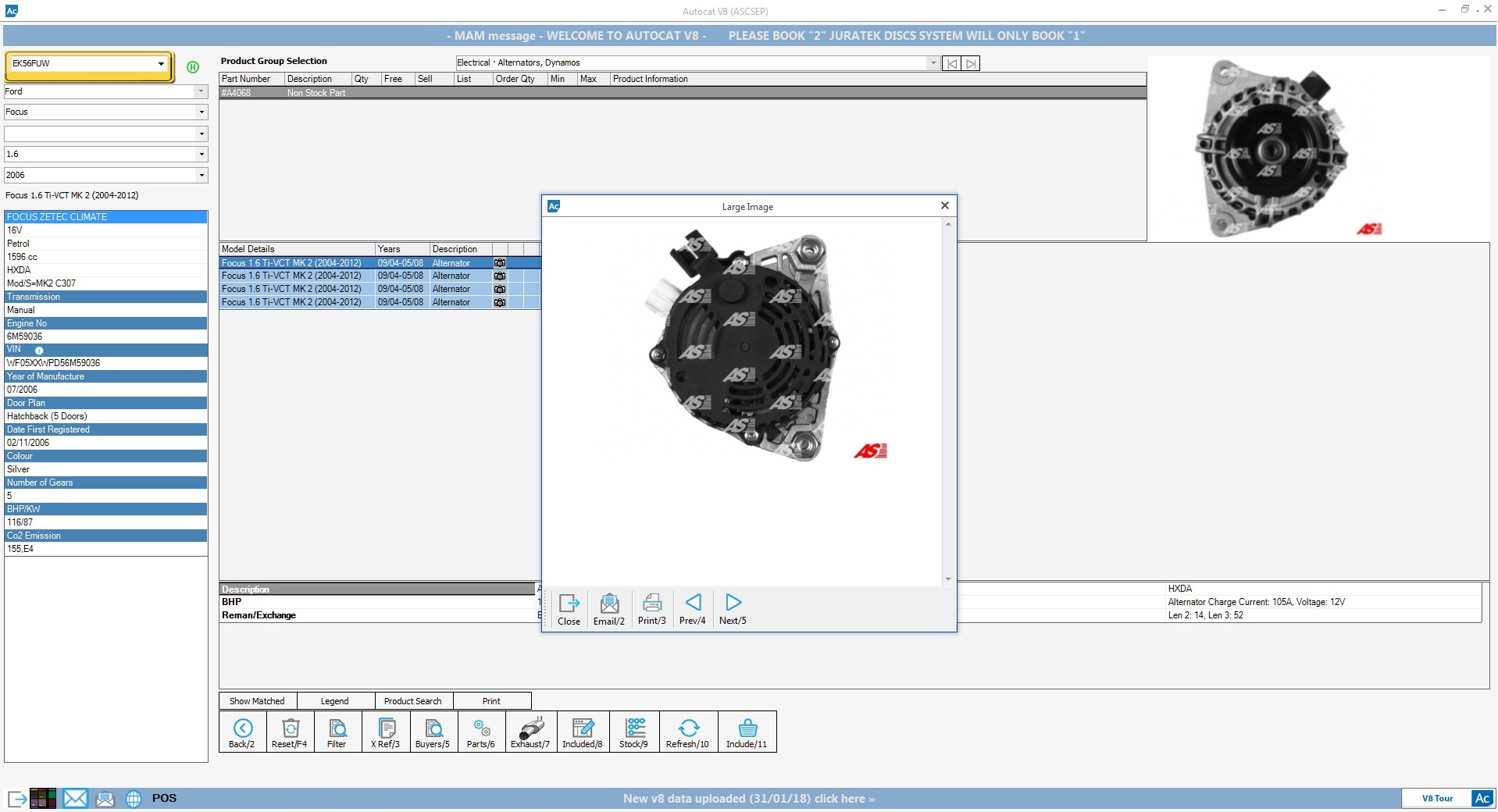Viewport: 1498px width, 812px height.
Task: Go to next product group
Action: point(971,63)
